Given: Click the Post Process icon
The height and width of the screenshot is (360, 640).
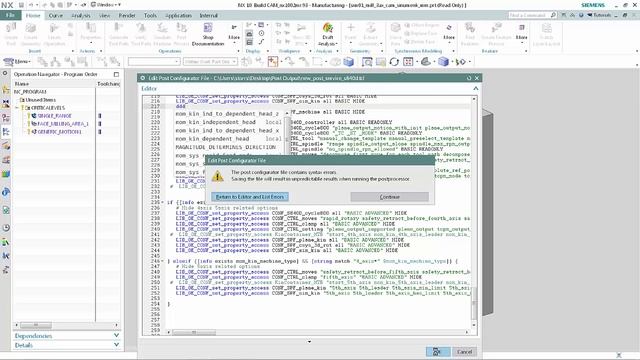Looking at the screenshot, I should 181,34.
